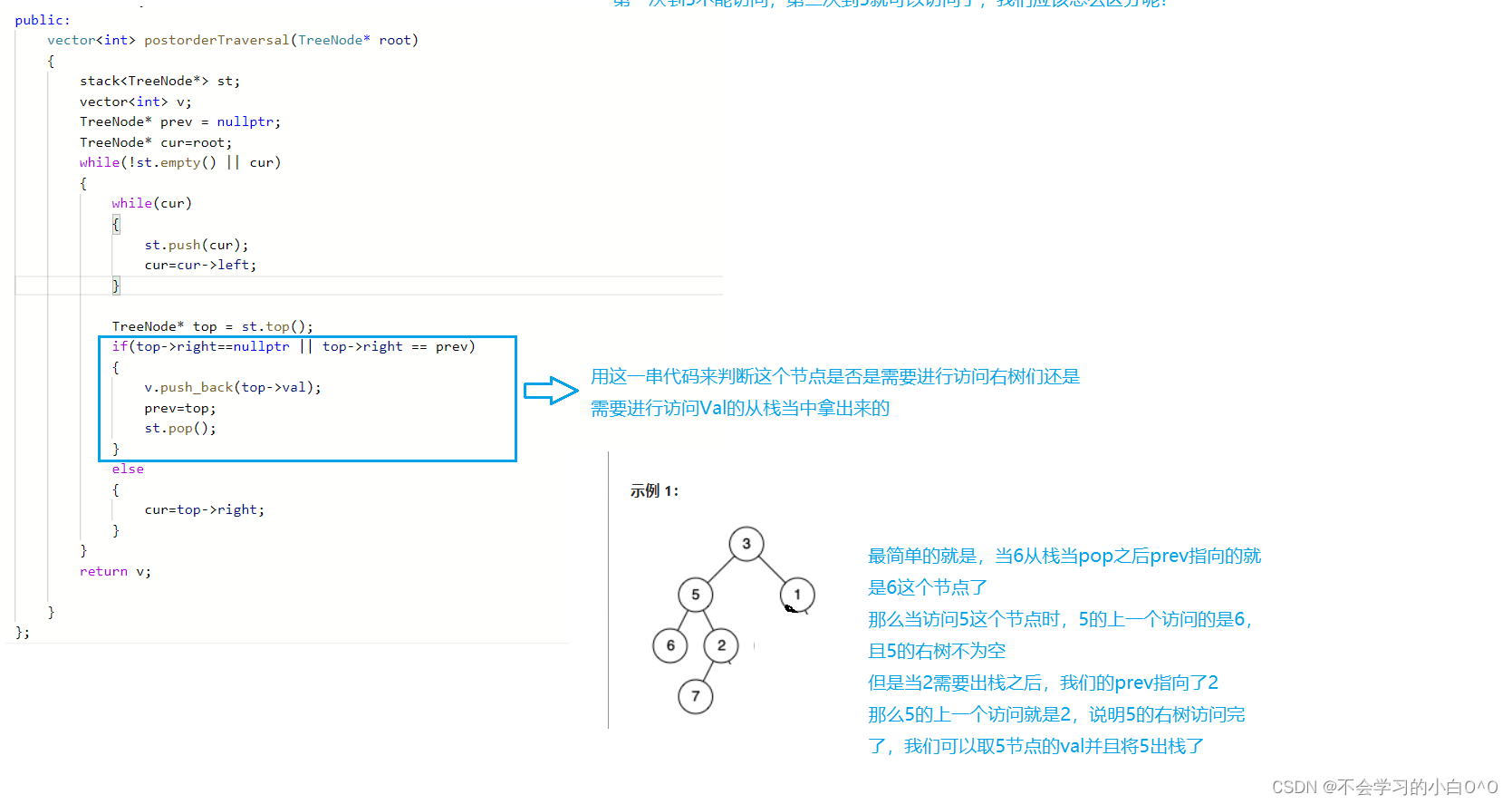The height and width of the screenshot is (804, 1512).
Task: Click the final line starting "了，我们可以取5节点的val"
Action: coord(1036,746)
